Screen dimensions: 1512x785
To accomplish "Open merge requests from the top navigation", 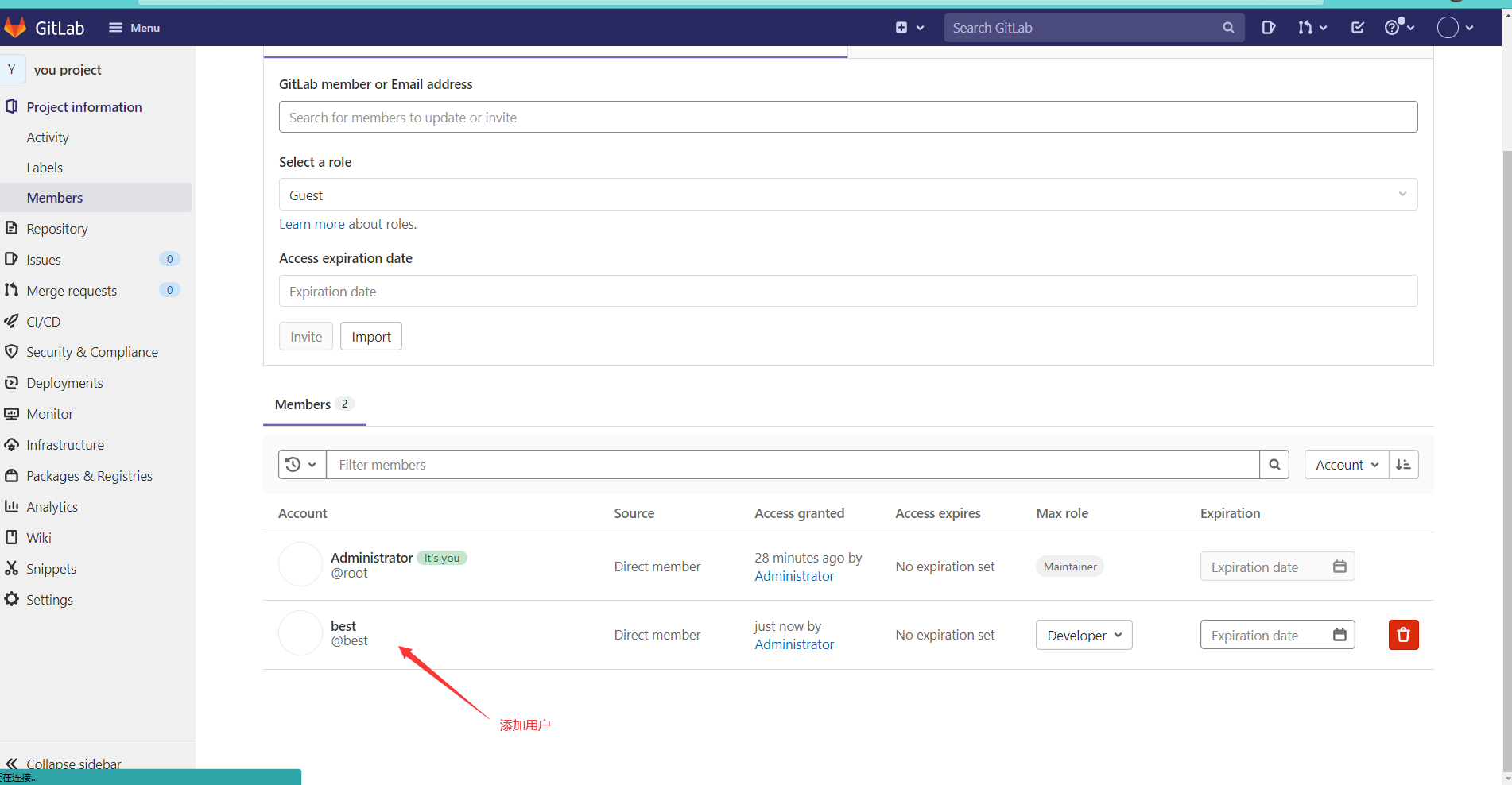I will 1307,27.
